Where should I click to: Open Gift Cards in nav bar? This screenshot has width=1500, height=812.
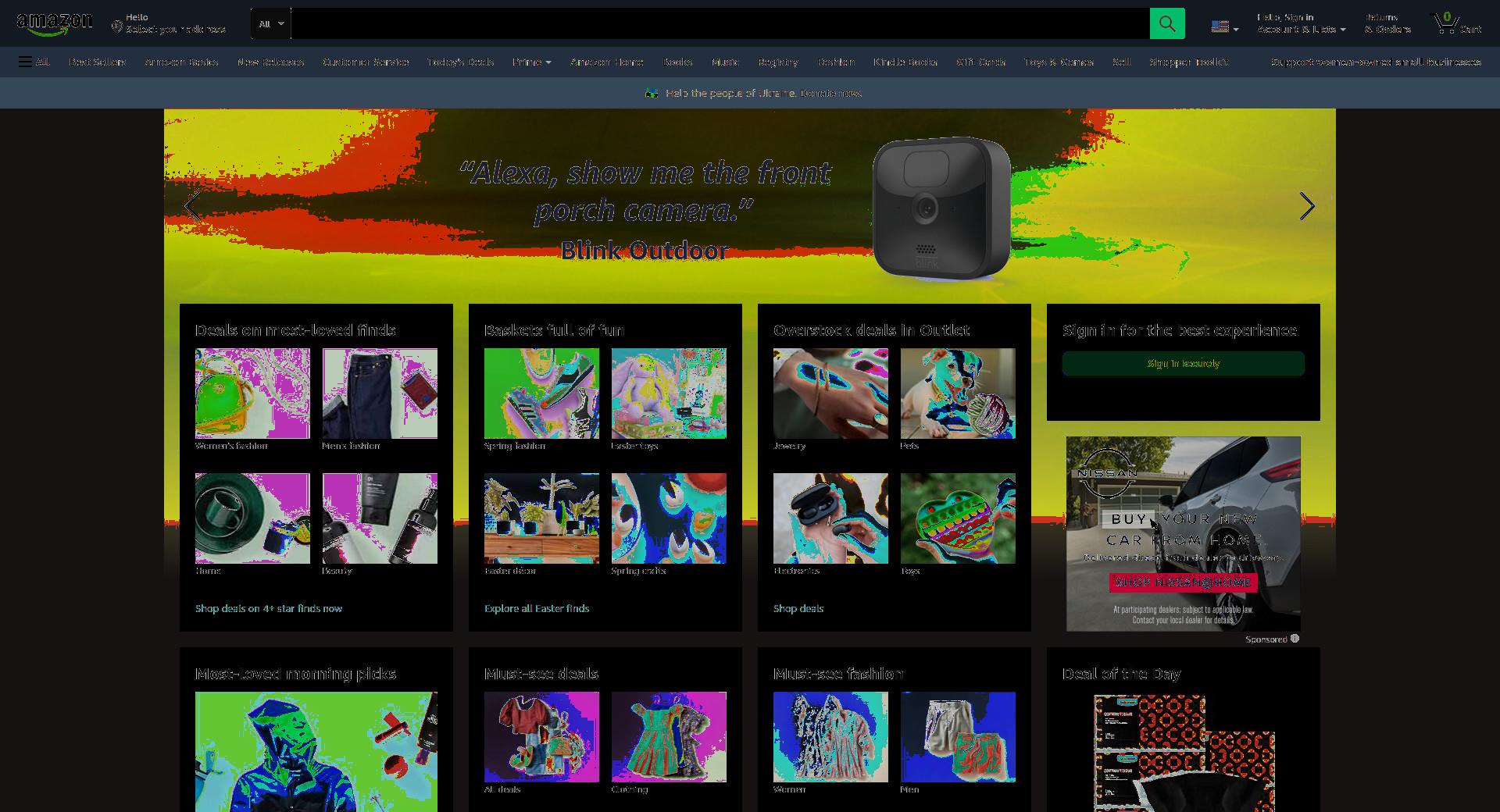[x=980, y=62]
